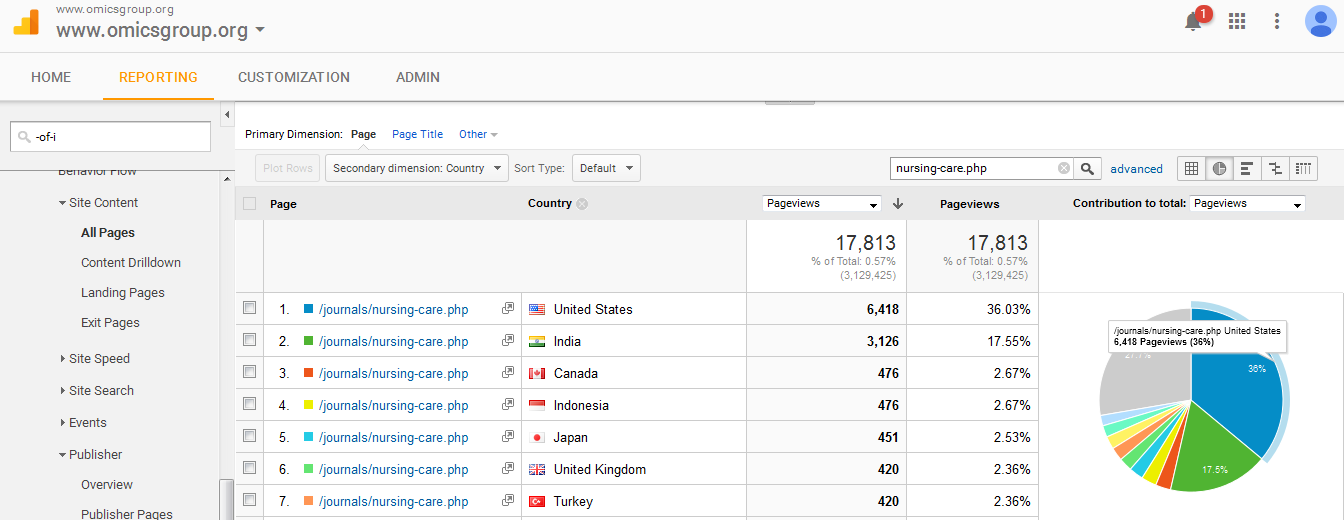Open Landing Pages report
Viewport: 1344px width, 520px height.
[x=123, y=292]
